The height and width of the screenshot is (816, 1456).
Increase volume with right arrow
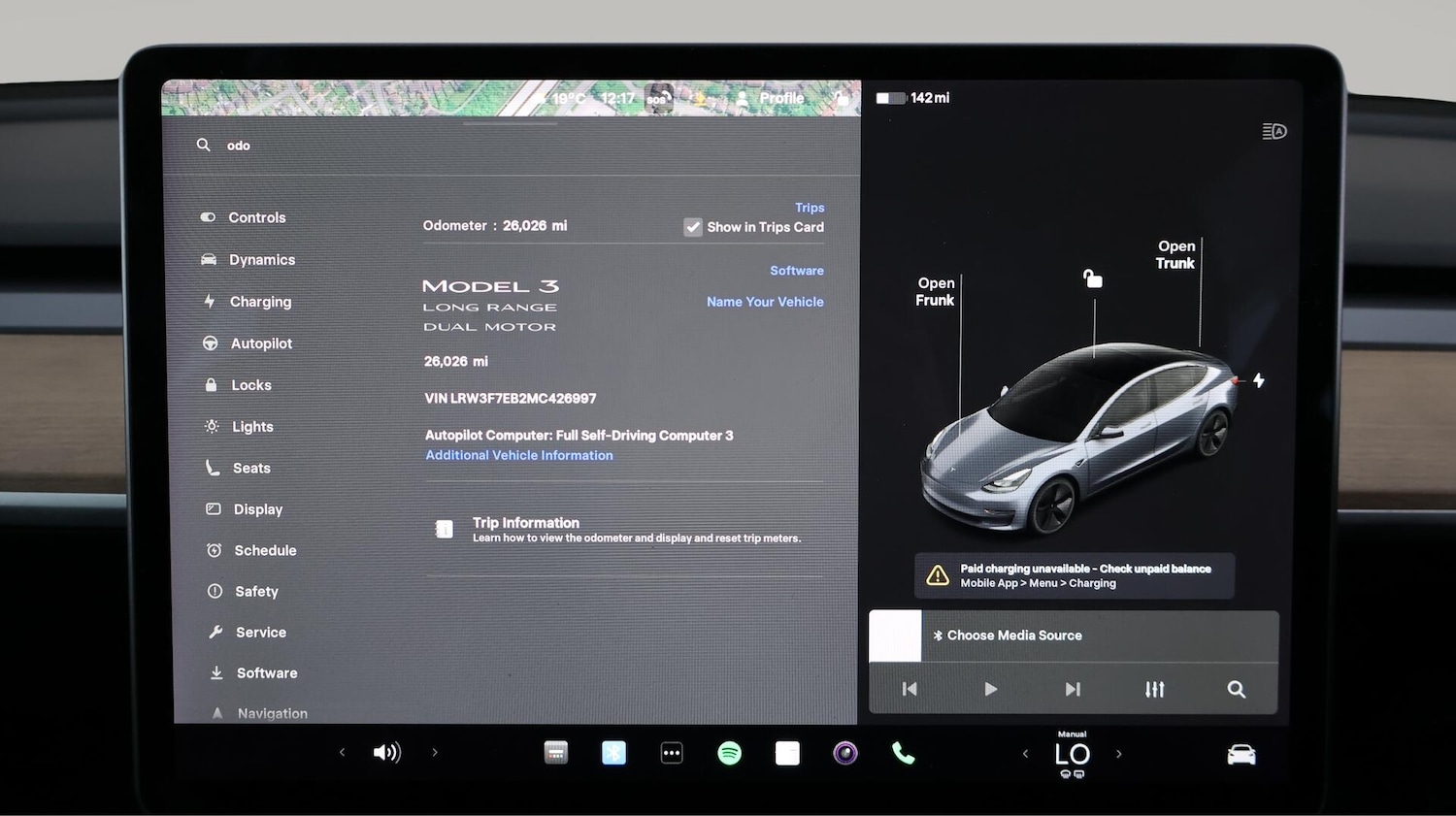pyautogui.click(x=435, y=752)
